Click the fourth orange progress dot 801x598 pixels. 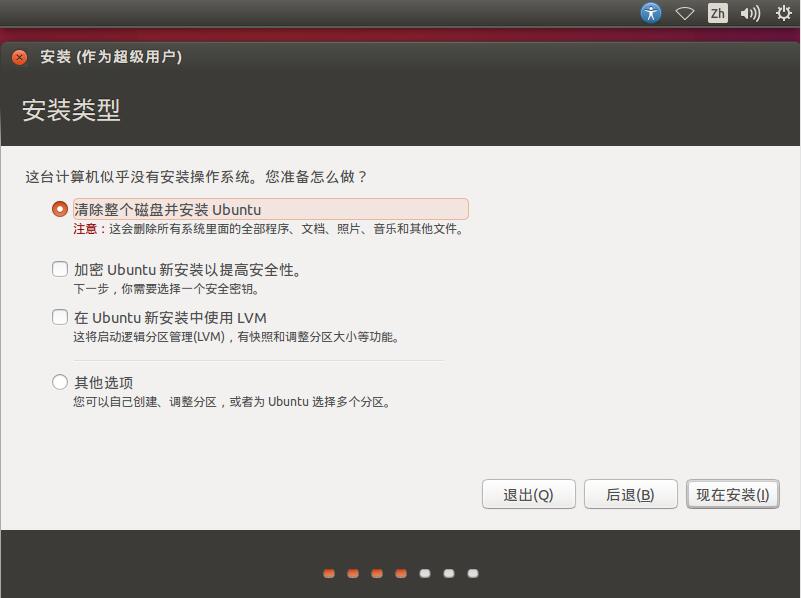click(x=401, y=573)
